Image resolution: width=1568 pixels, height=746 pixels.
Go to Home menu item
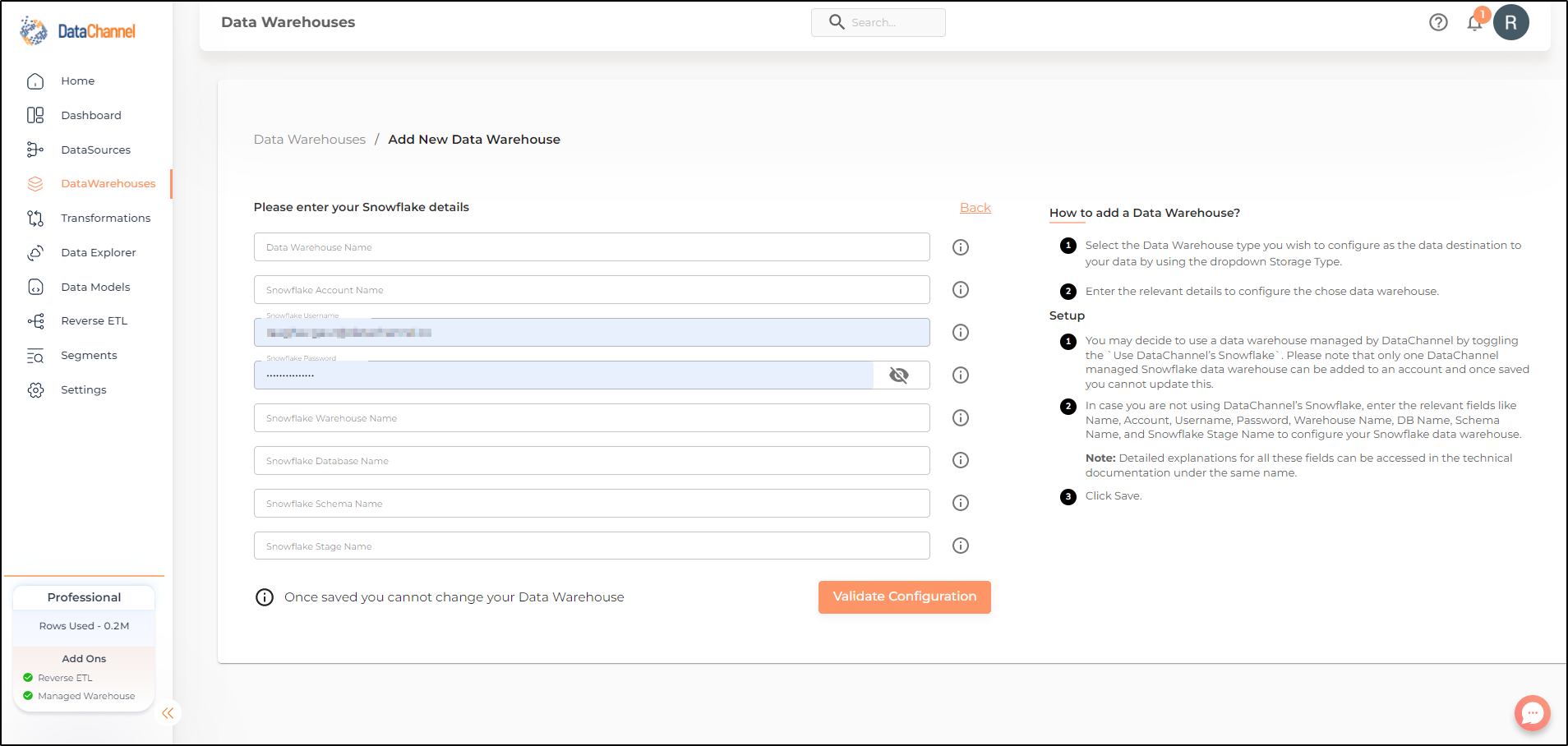coord(78,81)
